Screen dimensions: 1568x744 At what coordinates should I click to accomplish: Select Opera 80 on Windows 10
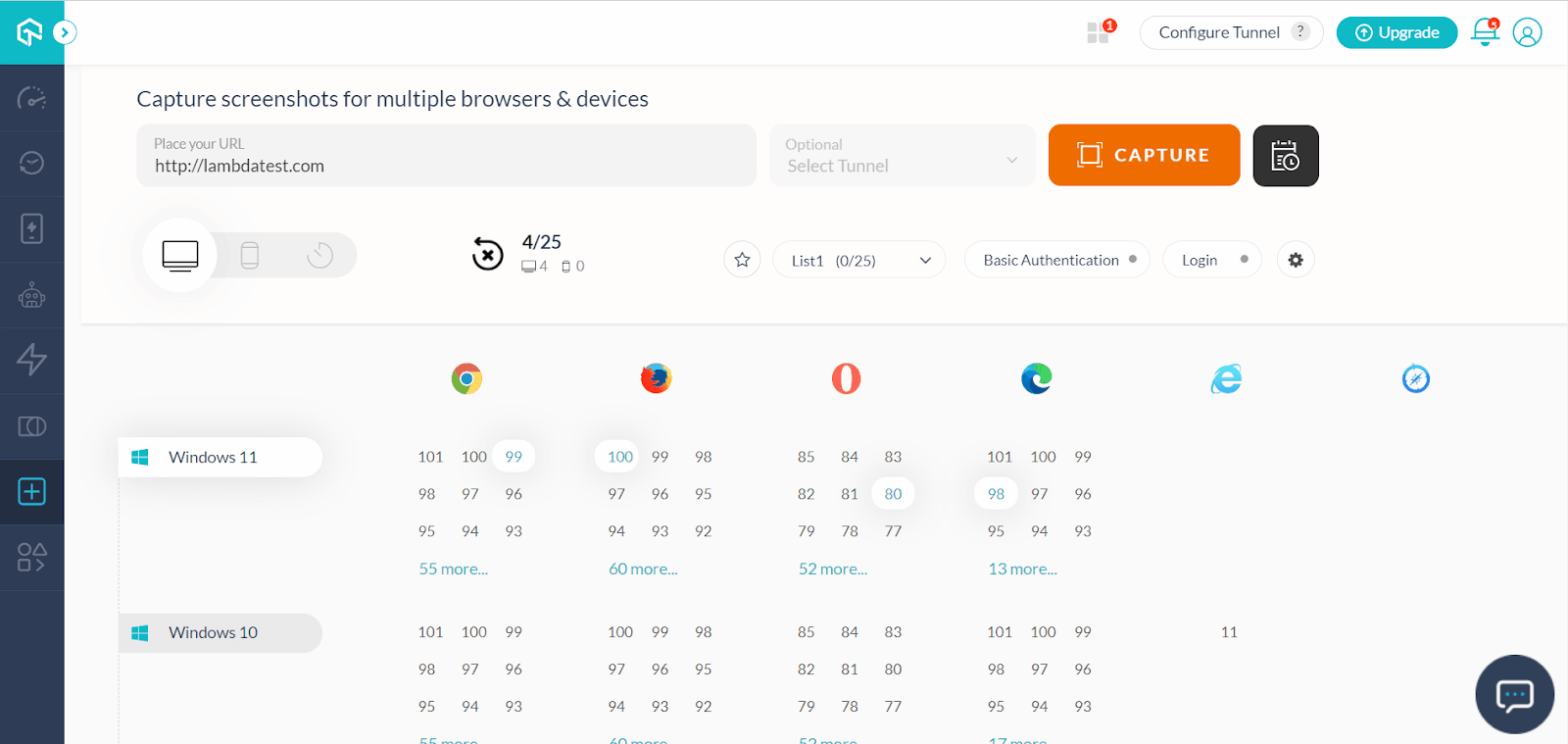tap(893, 670)
